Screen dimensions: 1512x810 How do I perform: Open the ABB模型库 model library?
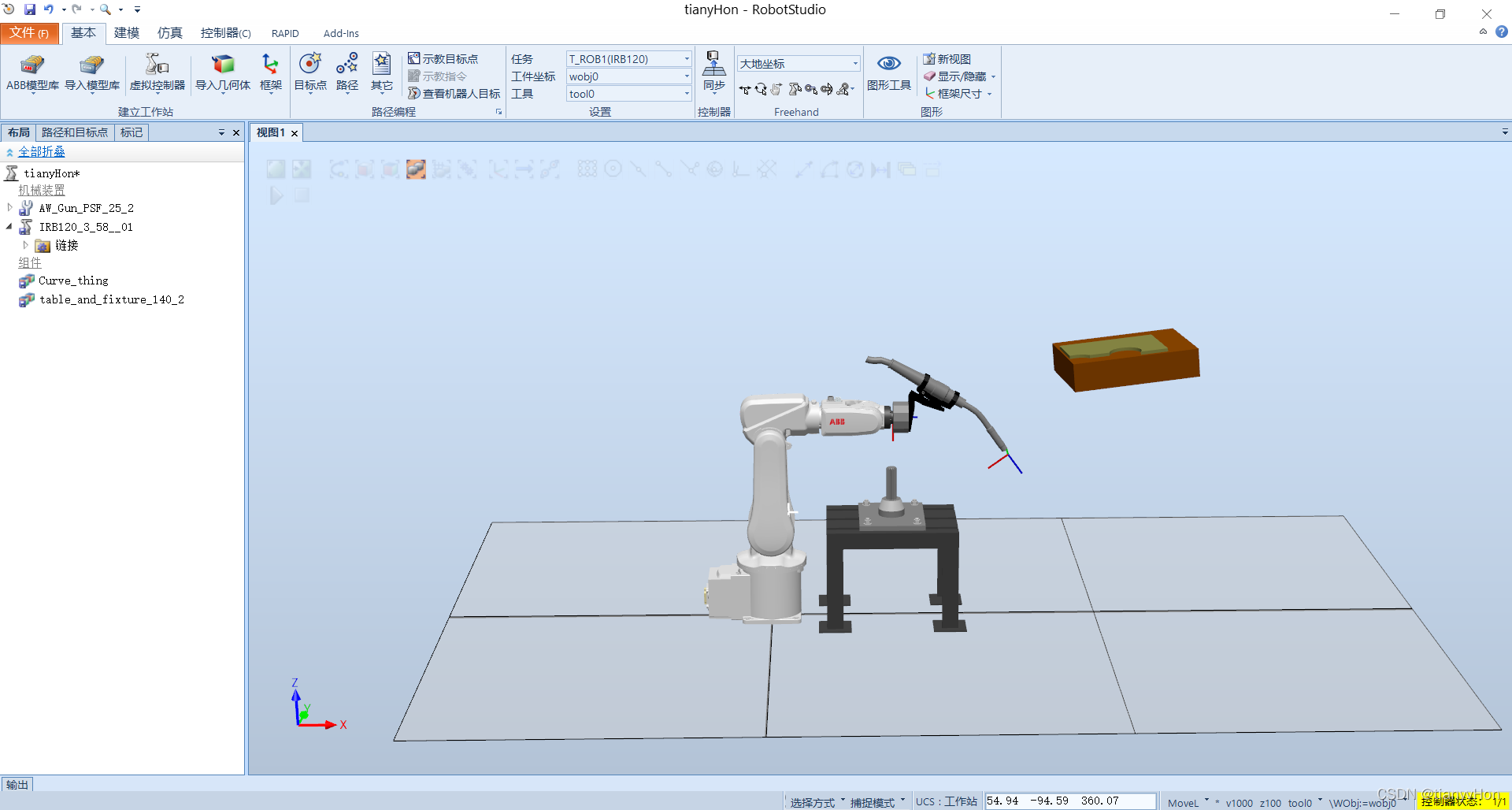tap(32, 73)
